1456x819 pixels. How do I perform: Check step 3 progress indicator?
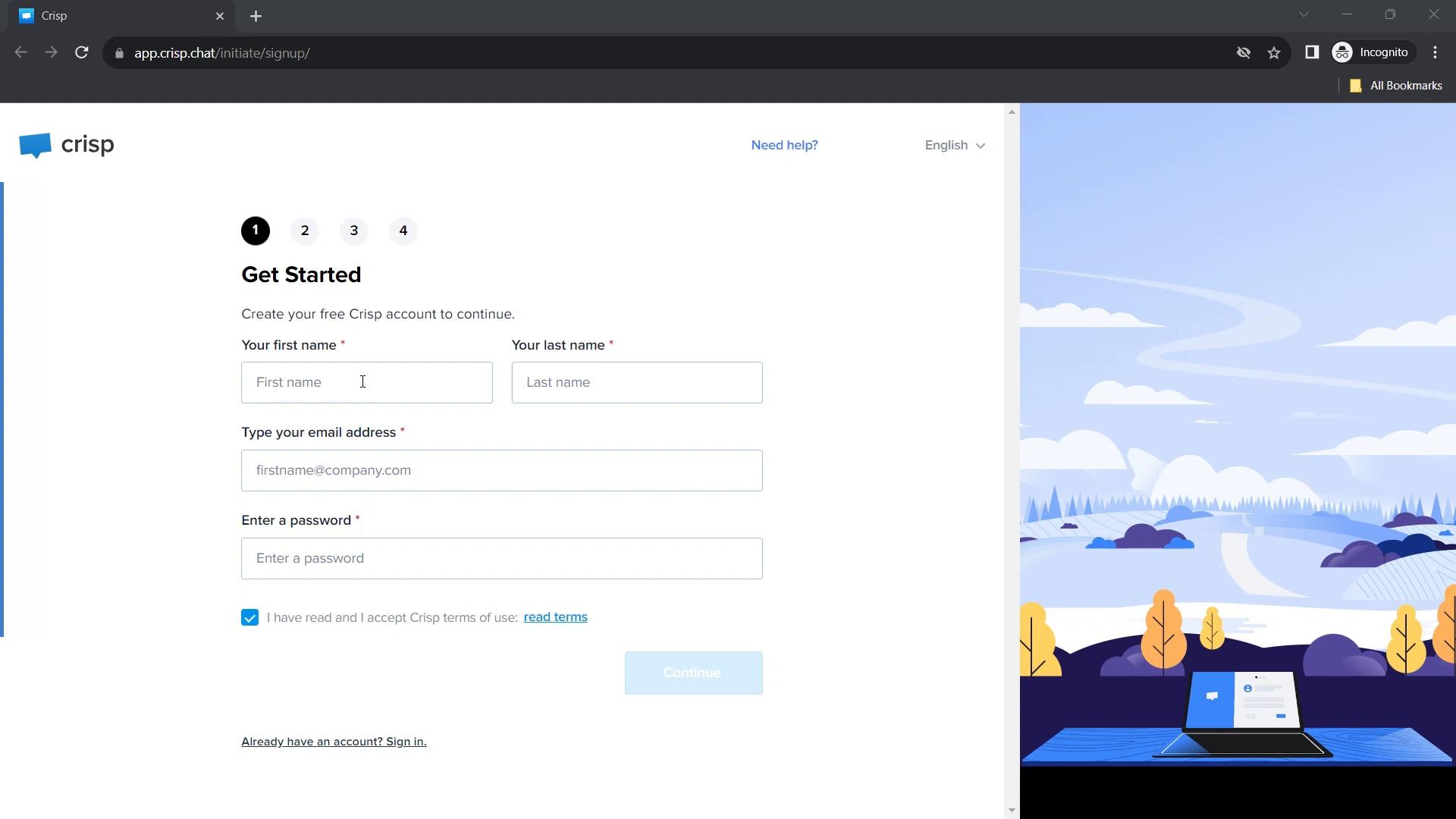pos(353,230)
